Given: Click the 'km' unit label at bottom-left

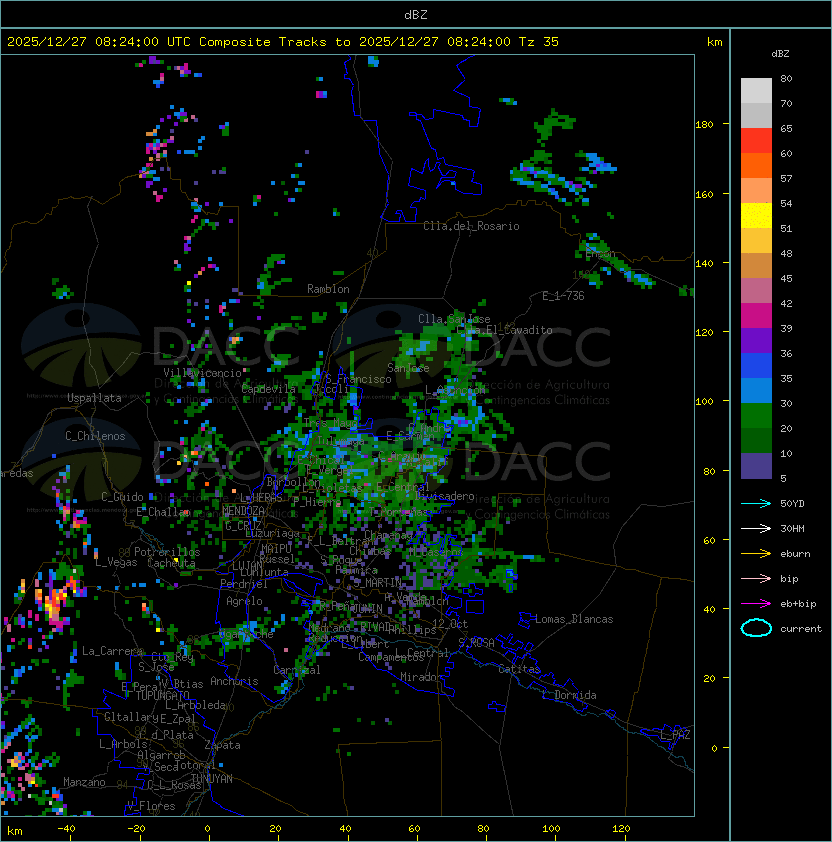Looking at the screenshot, I should point(15,831).
